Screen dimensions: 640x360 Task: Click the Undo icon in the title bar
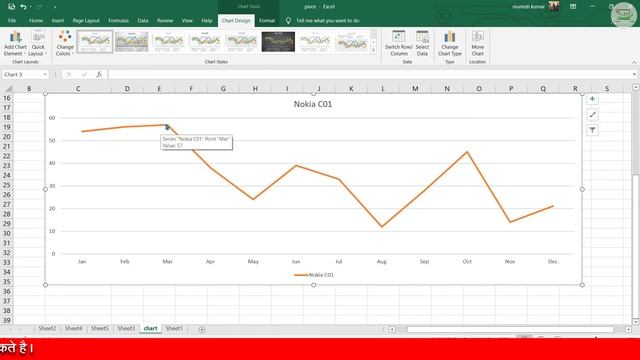click(x=23, y=7)
